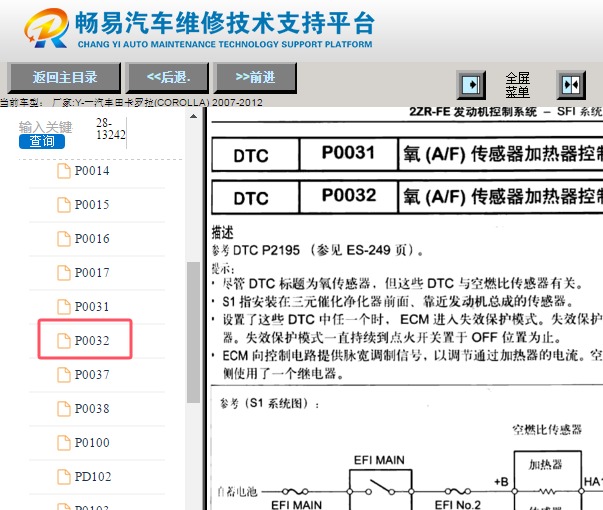Click the EFI MAIN relay in diagram
Image resolution: width=603 pixels, height=510 pixels.
click(x=380, y=490)
